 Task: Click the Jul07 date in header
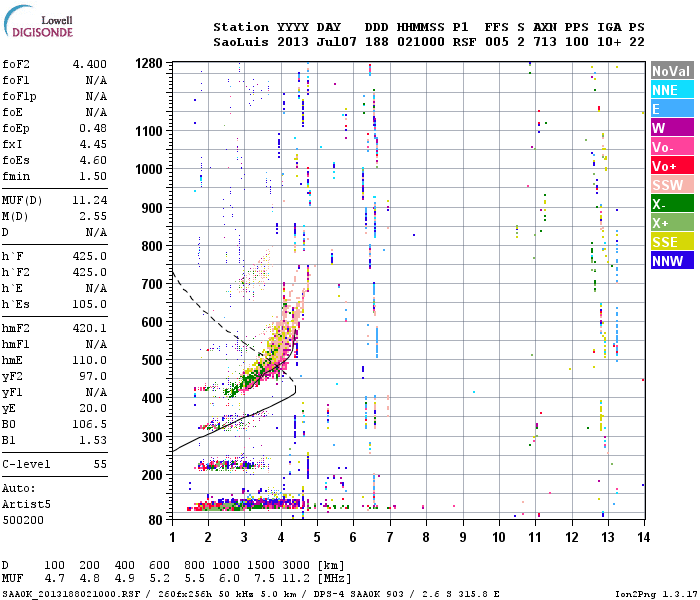[337, 42]
